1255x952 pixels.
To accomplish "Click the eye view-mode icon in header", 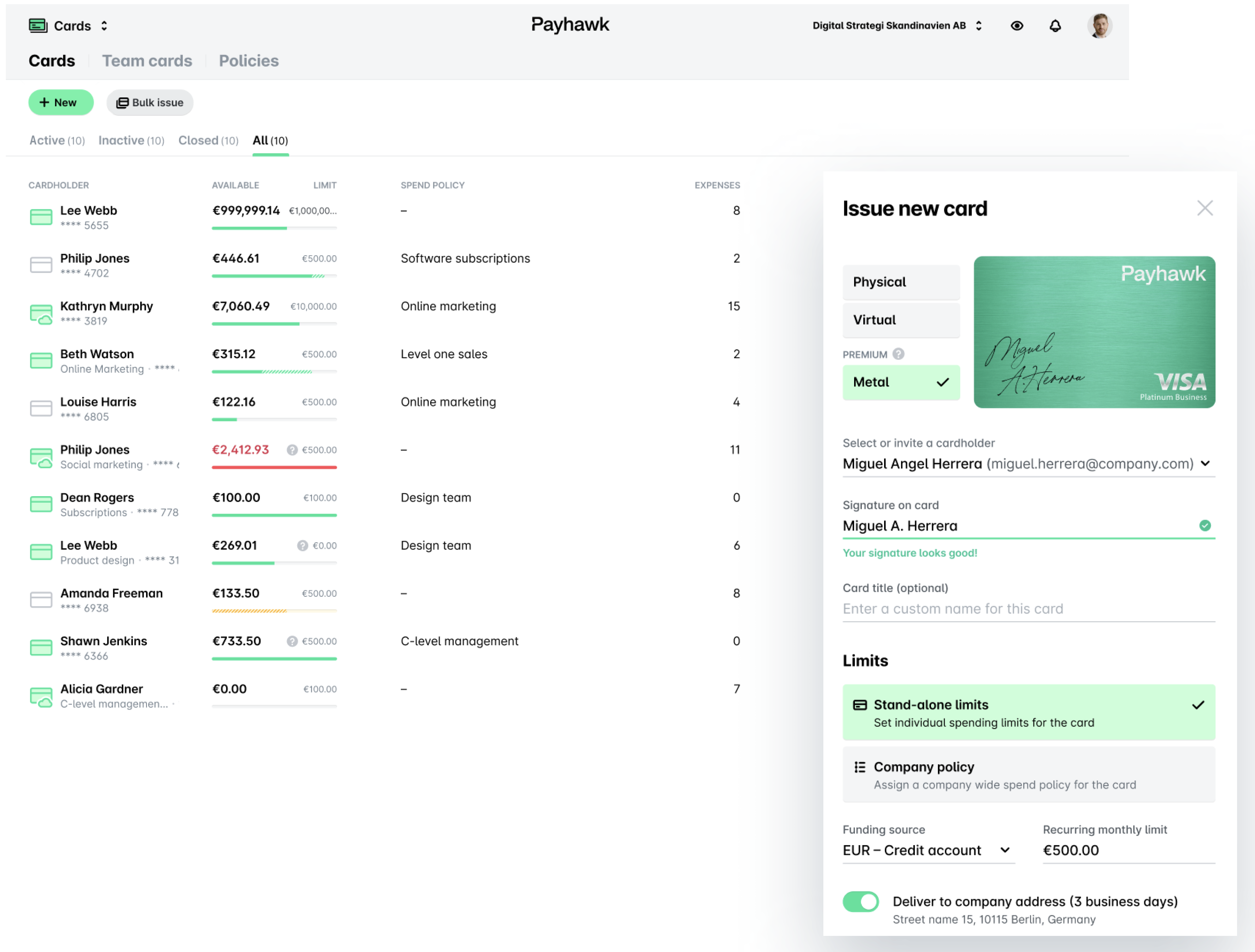I will tap(1017, 26).
